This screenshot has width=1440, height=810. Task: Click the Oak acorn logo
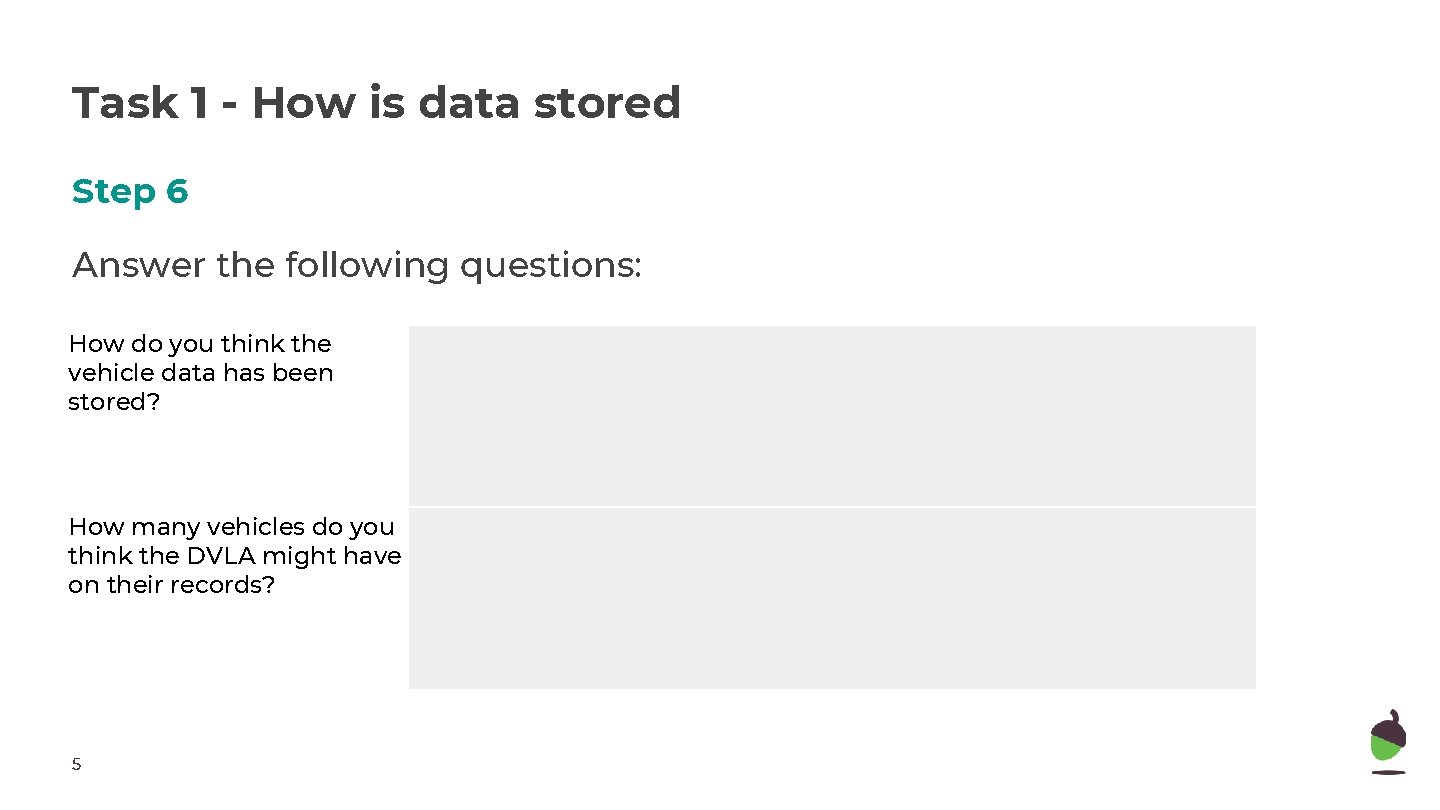coord(1387,741)
